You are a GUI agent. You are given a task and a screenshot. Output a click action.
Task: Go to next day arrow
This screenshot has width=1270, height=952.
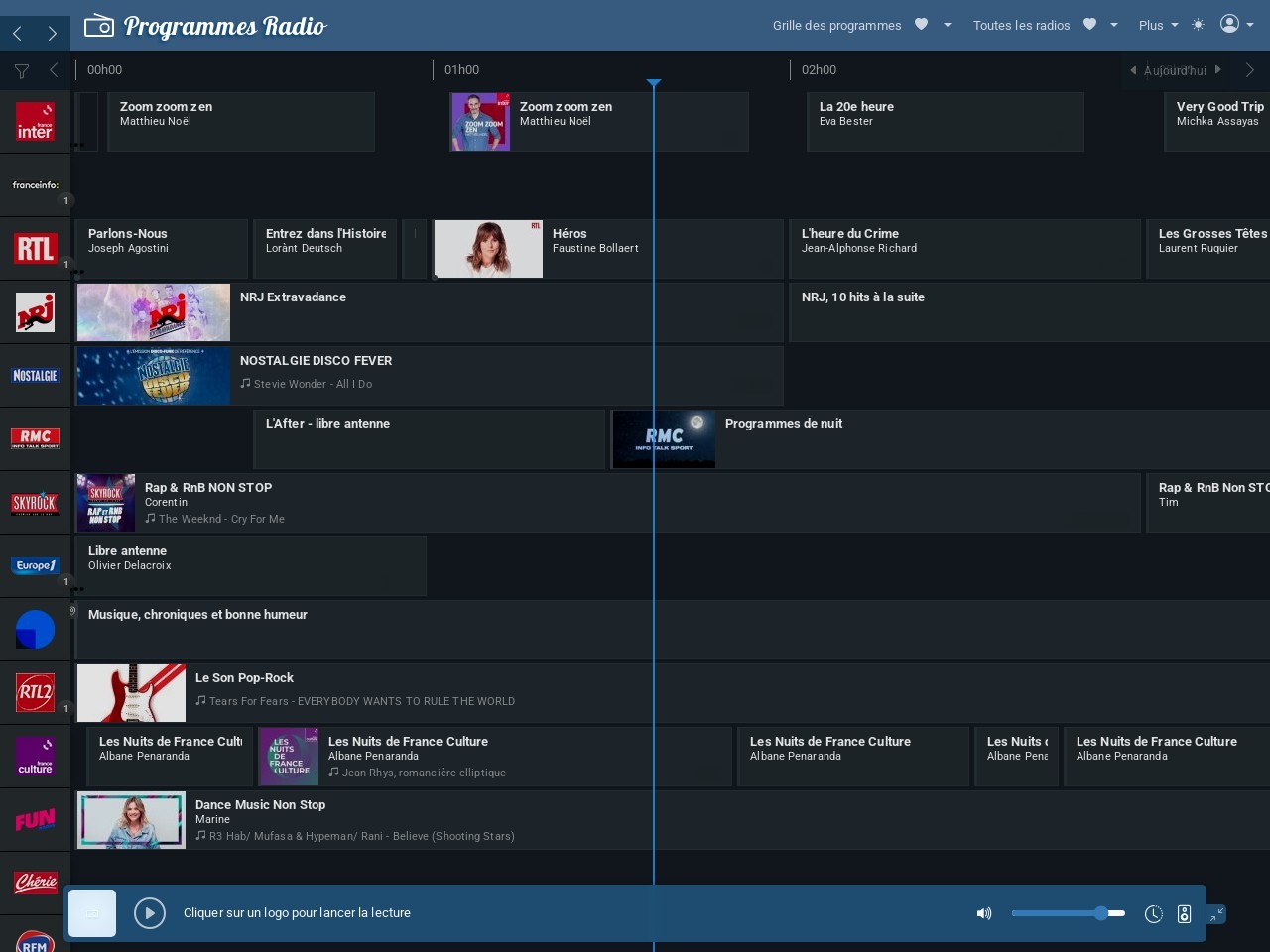click(x=1218, y=69)
